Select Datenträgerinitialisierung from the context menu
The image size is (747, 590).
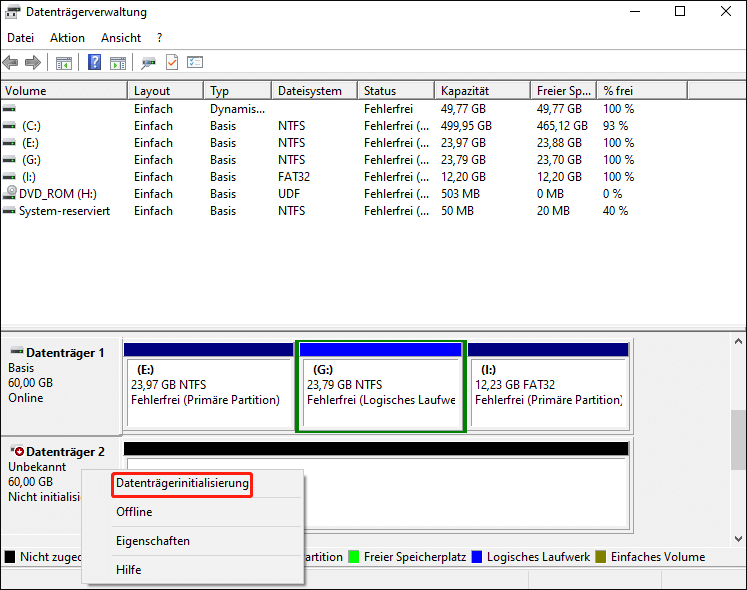(x=182, y=484)
